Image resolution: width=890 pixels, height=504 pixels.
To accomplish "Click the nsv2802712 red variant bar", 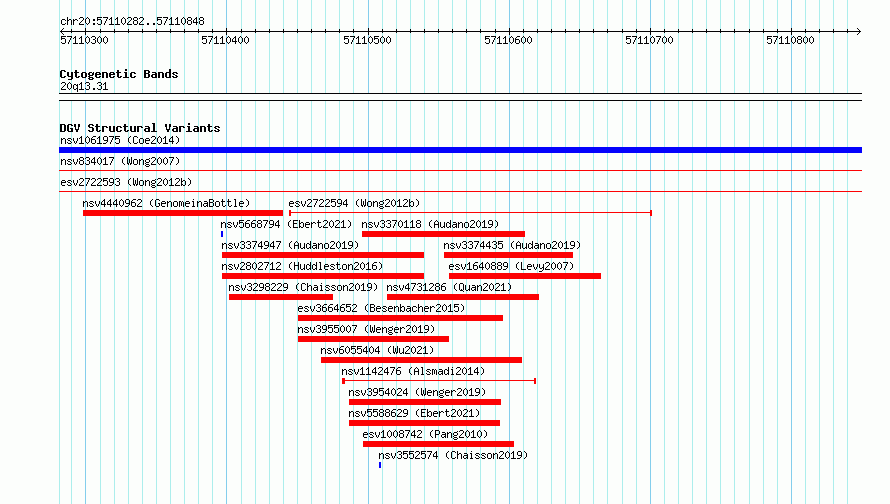I will pyautogui.click(x=323, y=276).
